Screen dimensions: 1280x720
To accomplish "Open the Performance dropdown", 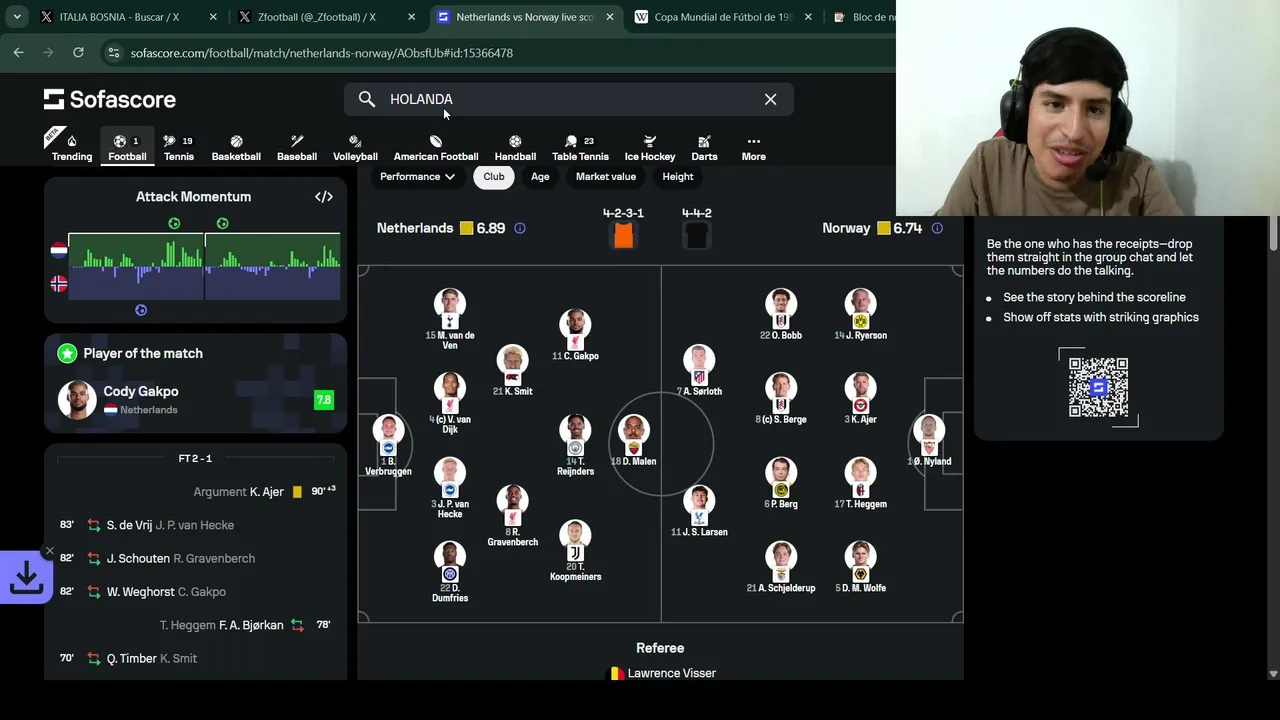I will click(417, 176).
